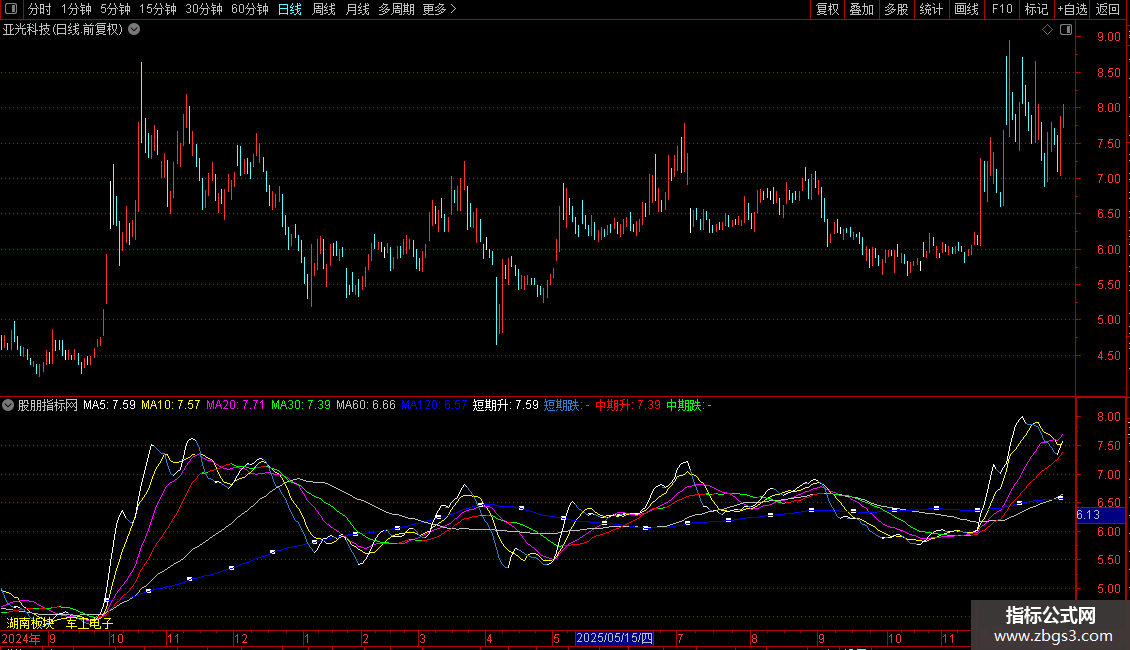Switch to 周线 weekly chart
The width and height of the screenshot is (1130, 650).
[x=324, y=9]
